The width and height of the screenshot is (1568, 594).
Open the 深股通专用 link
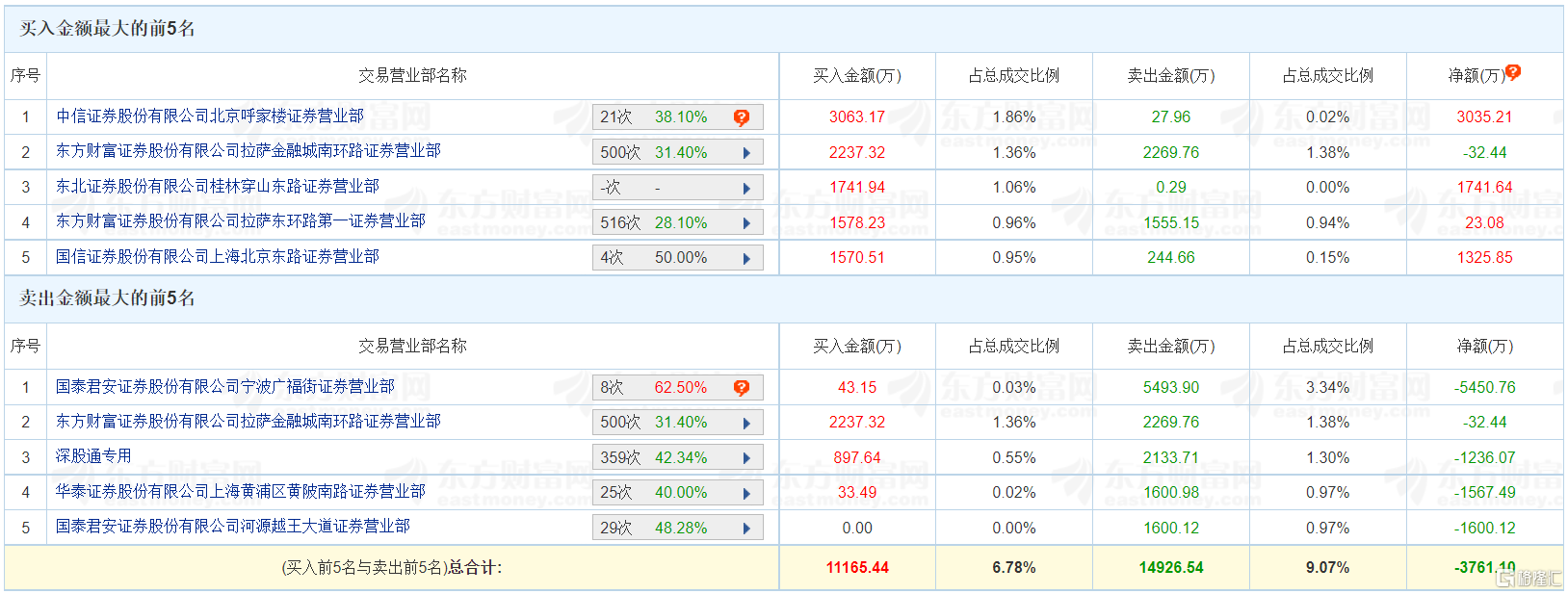93,456
